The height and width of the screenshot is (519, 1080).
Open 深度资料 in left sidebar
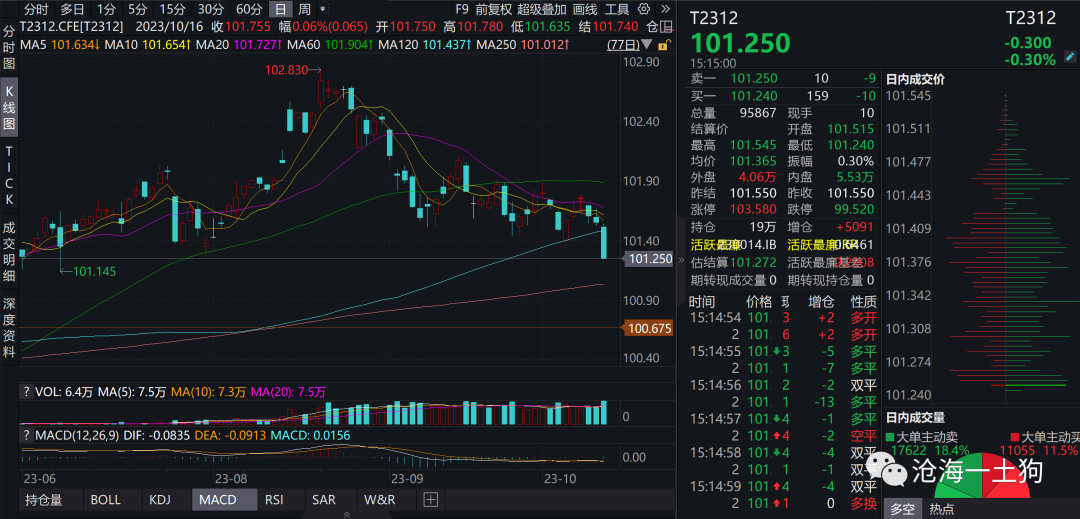[x=10, y=328]
